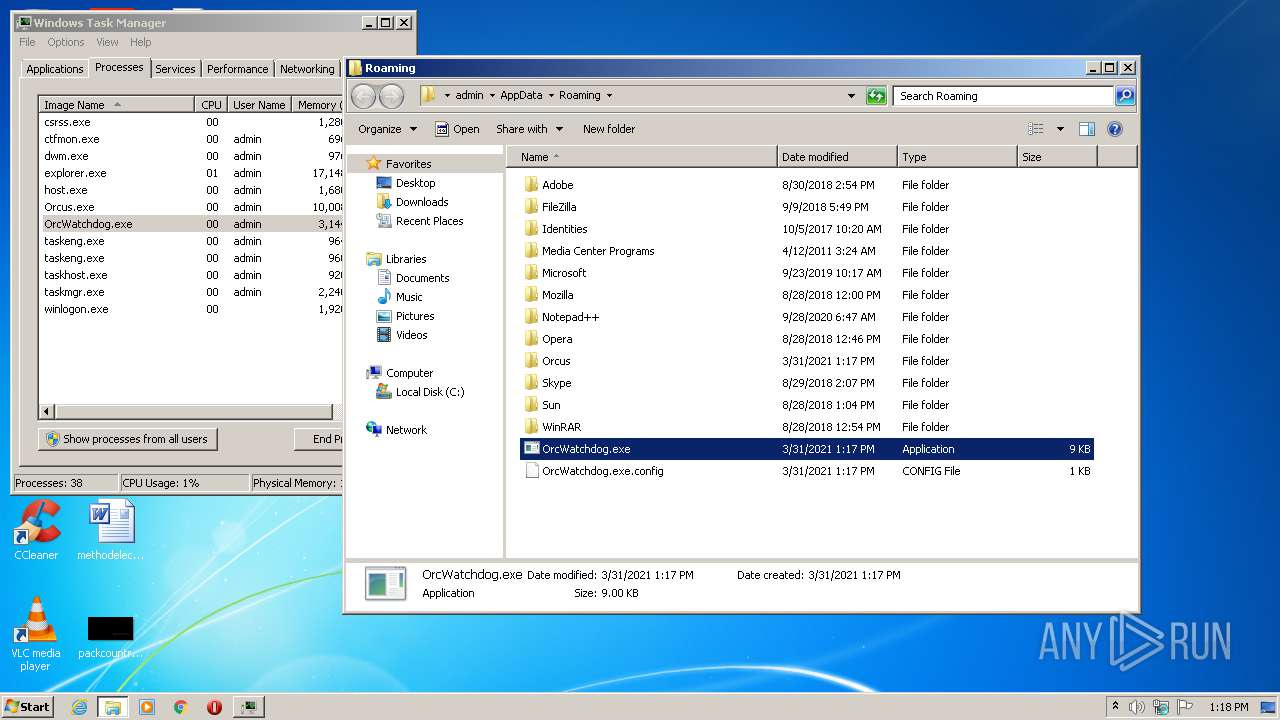Open the File menu in Task Manager

pos(27,42)
